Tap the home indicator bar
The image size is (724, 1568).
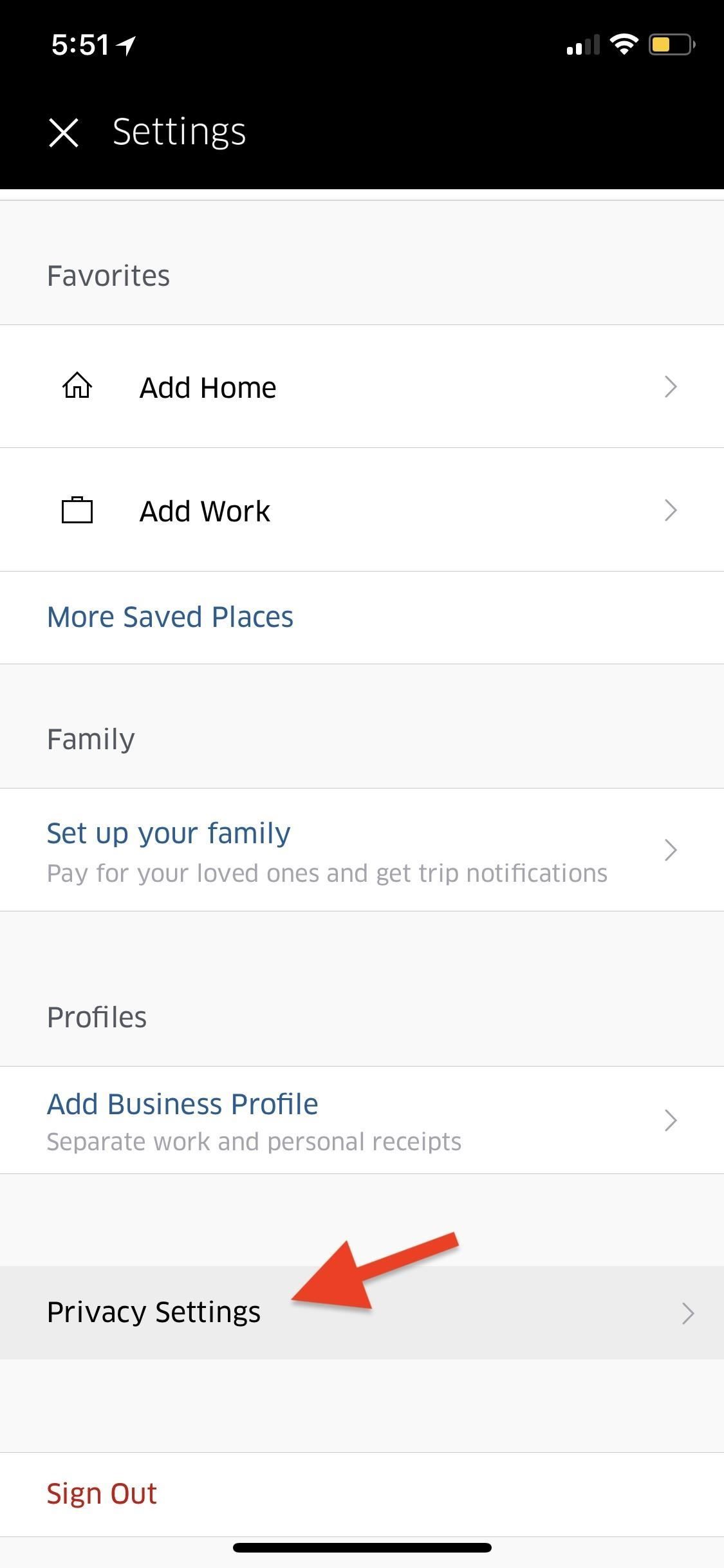point(362,1547)
